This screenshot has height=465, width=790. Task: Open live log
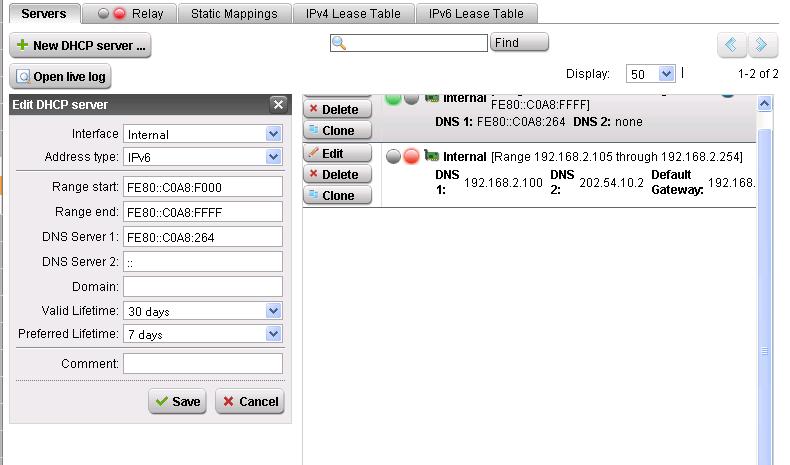60,76
